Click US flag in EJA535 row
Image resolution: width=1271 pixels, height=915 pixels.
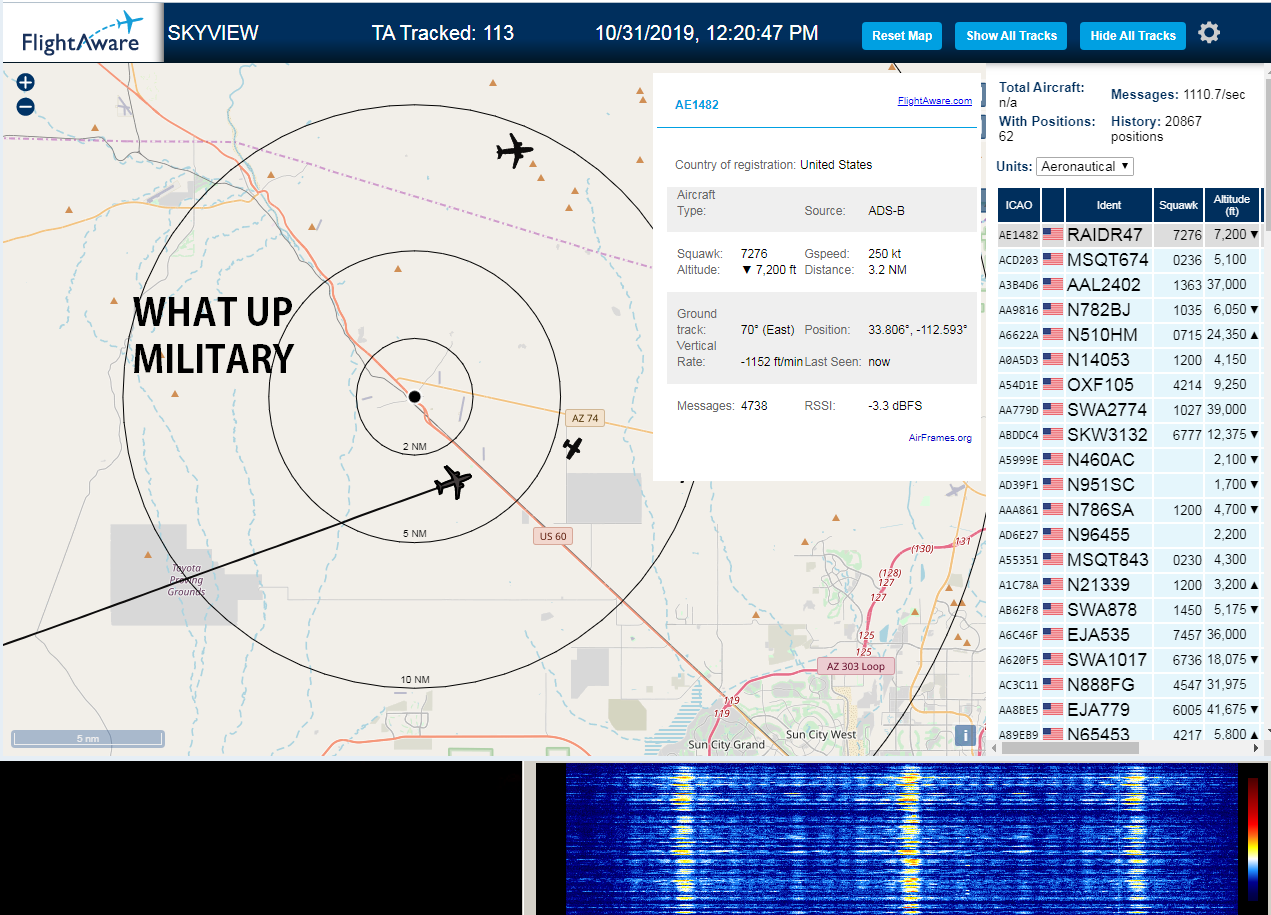point(1053,635)
